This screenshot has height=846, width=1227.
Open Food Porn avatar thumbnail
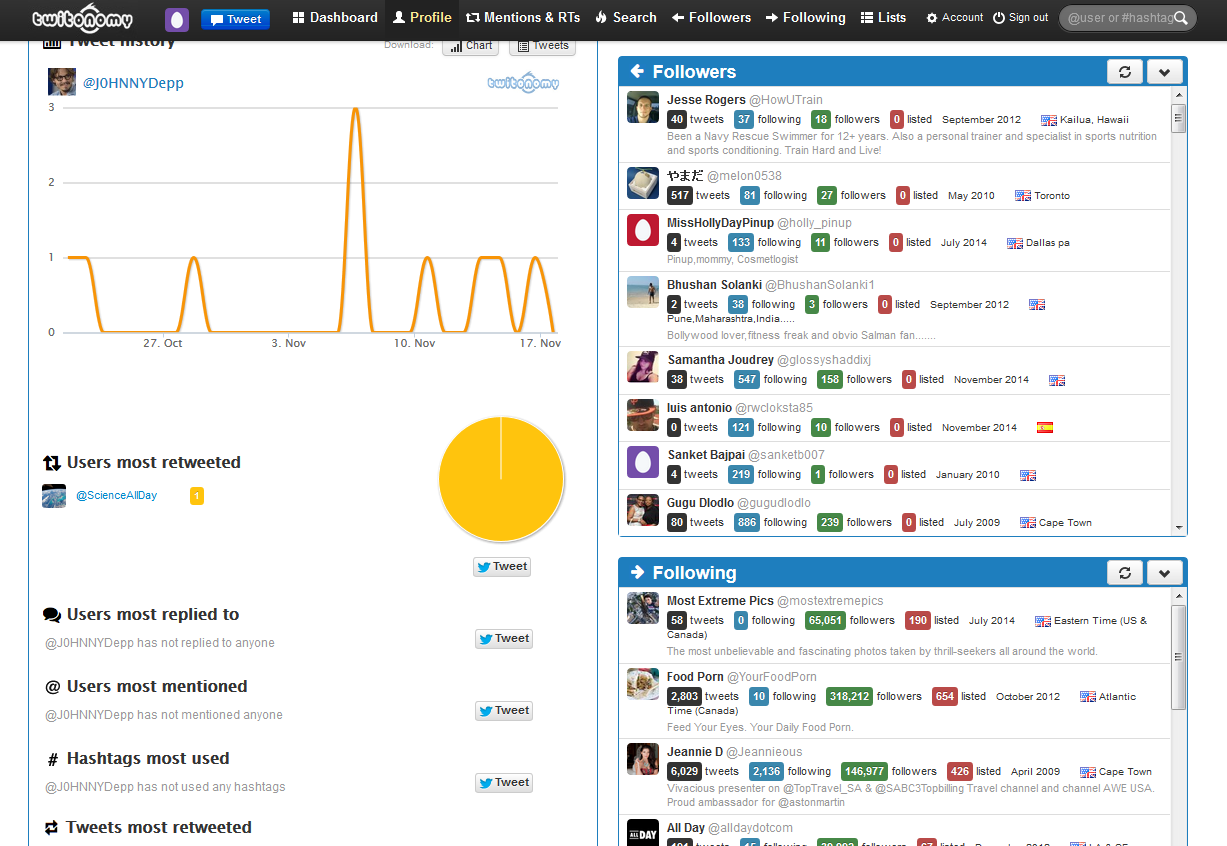(x=643, y=684)
